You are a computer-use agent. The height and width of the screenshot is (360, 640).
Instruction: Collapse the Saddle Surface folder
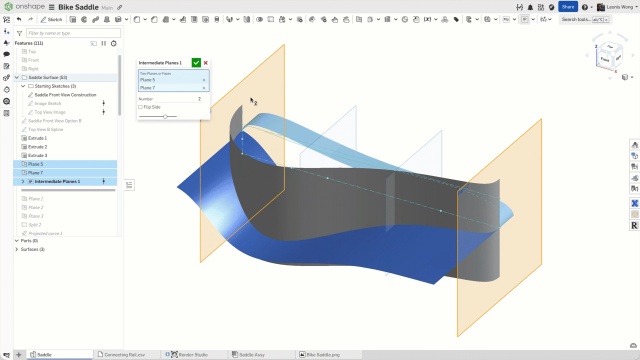tap(17, 78)
